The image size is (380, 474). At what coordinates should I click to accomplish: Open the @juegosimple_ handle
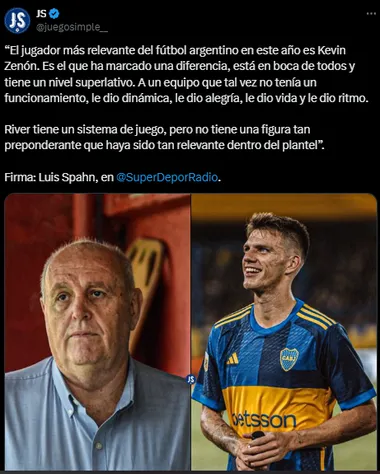(x=72, y=27)
